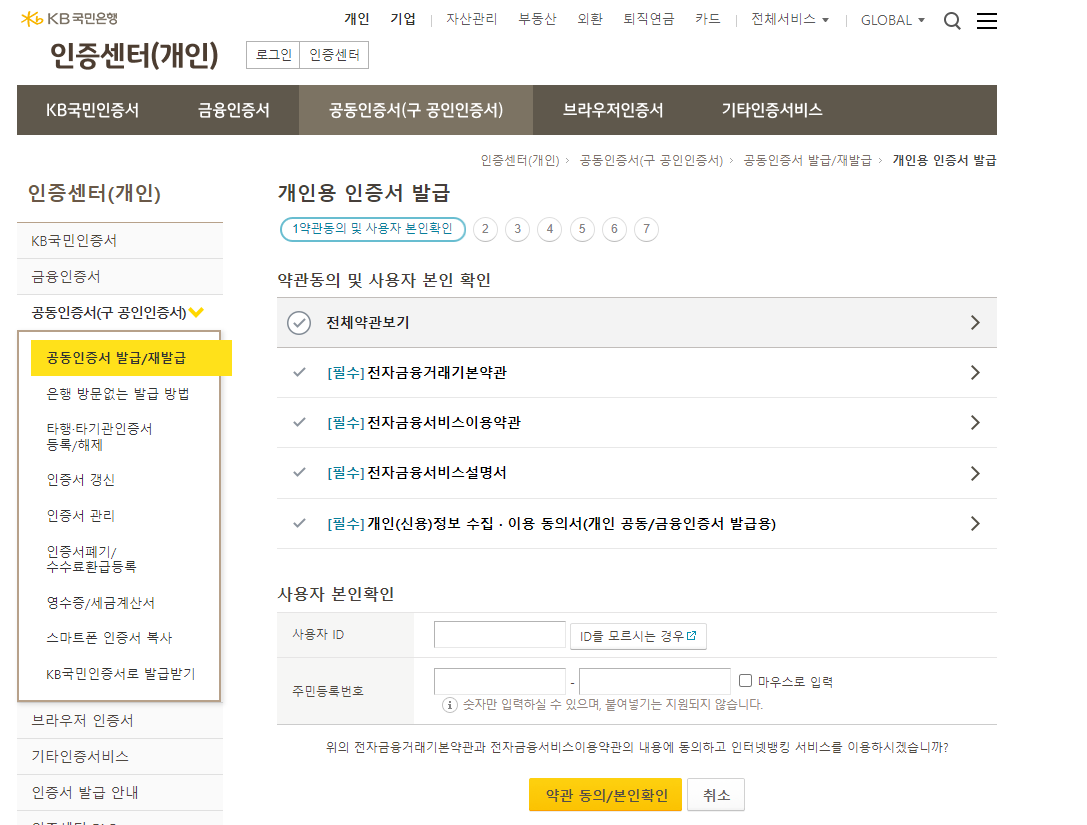Click external link icon beside ID를 모르시는 경우
Viewport: 1087px width, 825px height.
coord(691,636)
